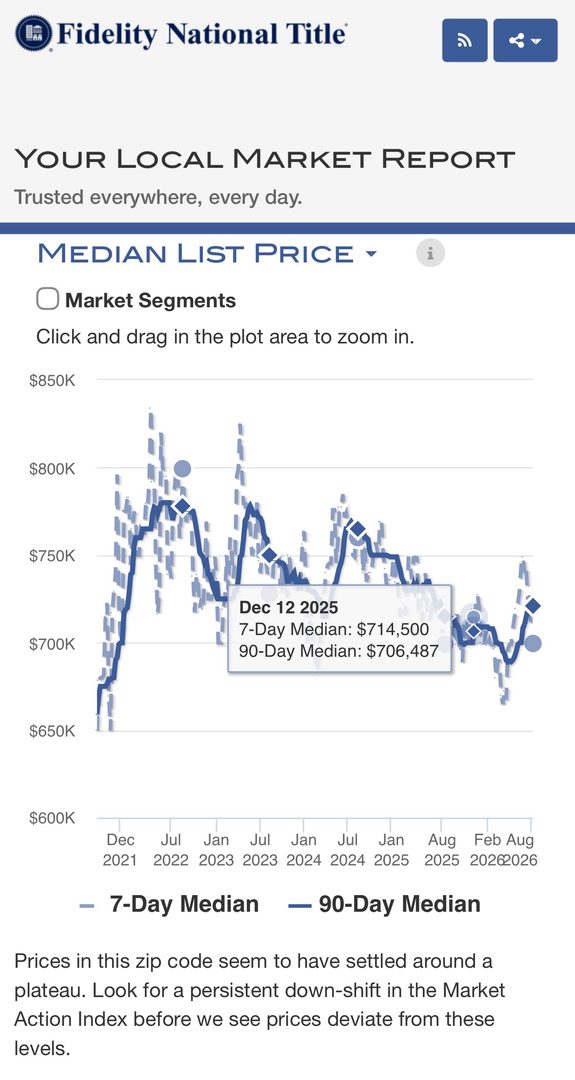Screen dimensions: 575x1080
Task: Enable the Market Segments checkbox
Action: pos(48,300)
